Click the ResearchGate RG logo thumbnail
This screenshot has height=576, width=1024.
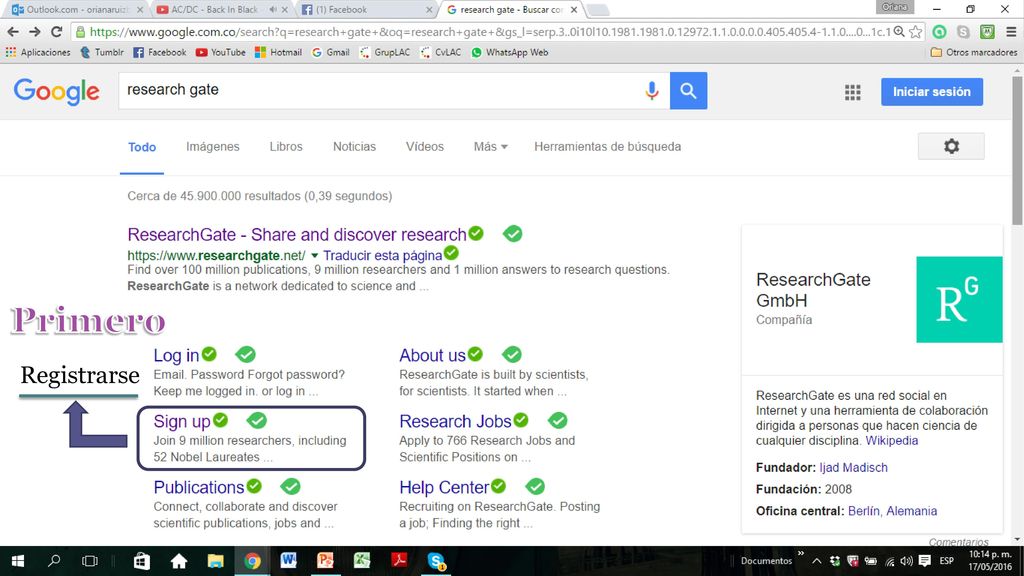pyautogui.click(x=959, y=299)
